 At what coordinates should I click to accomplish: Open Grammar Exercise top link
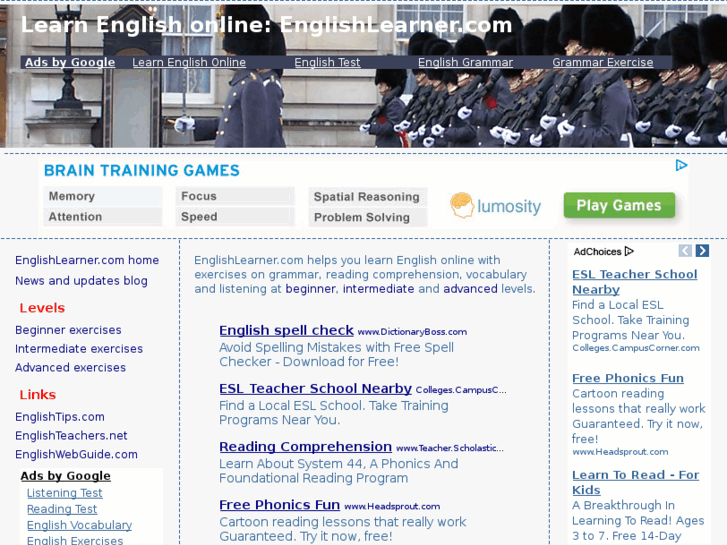[x=603, y=62]
